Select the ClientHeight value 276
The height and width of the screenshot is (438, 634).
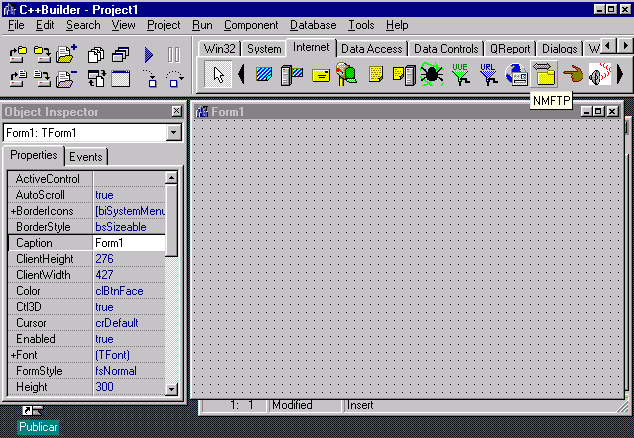click(129, 259)
